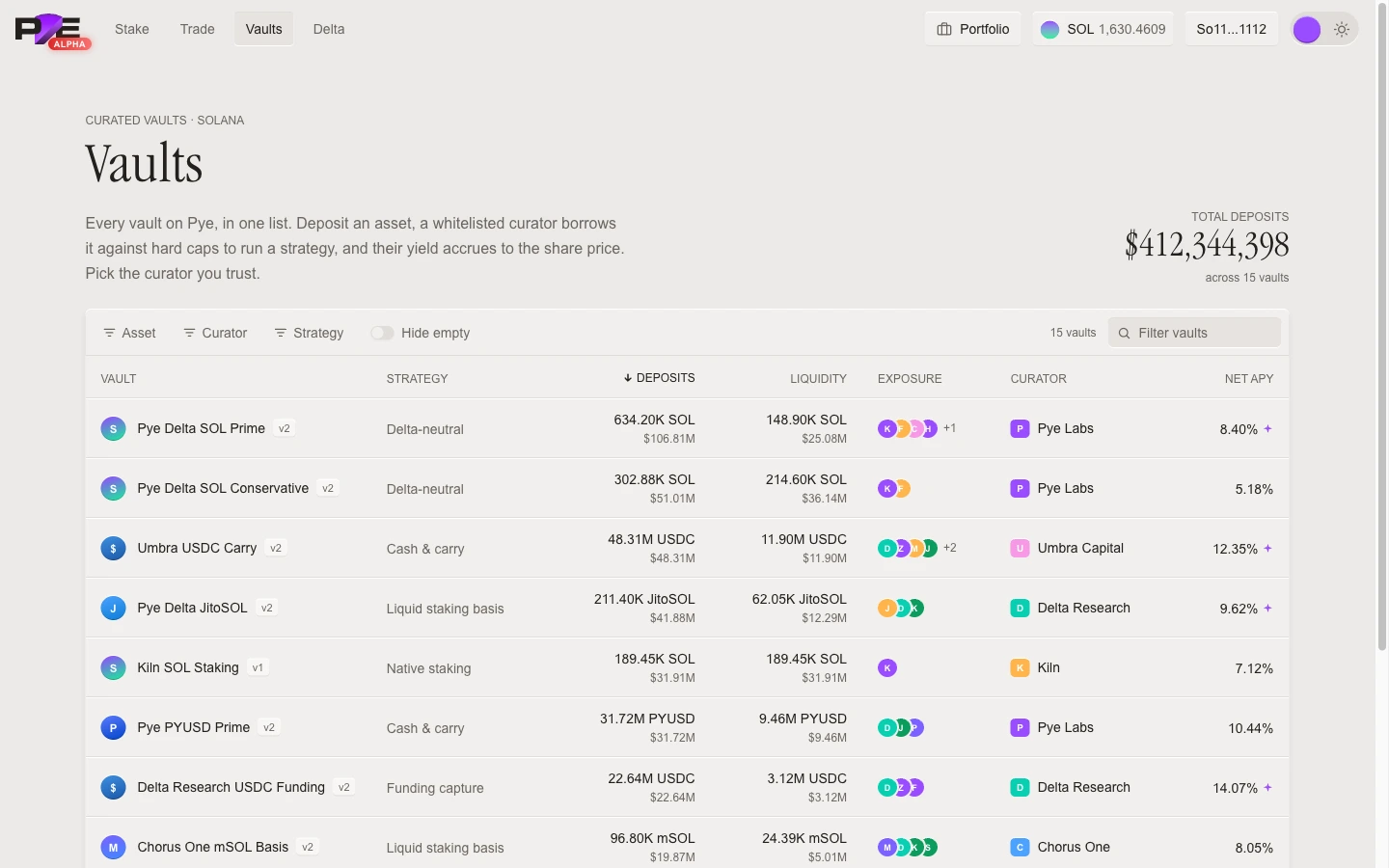Click the 12.35% net APY value
The image size is (1389, 868).
pyautogui.click(x=1235, y=549)
